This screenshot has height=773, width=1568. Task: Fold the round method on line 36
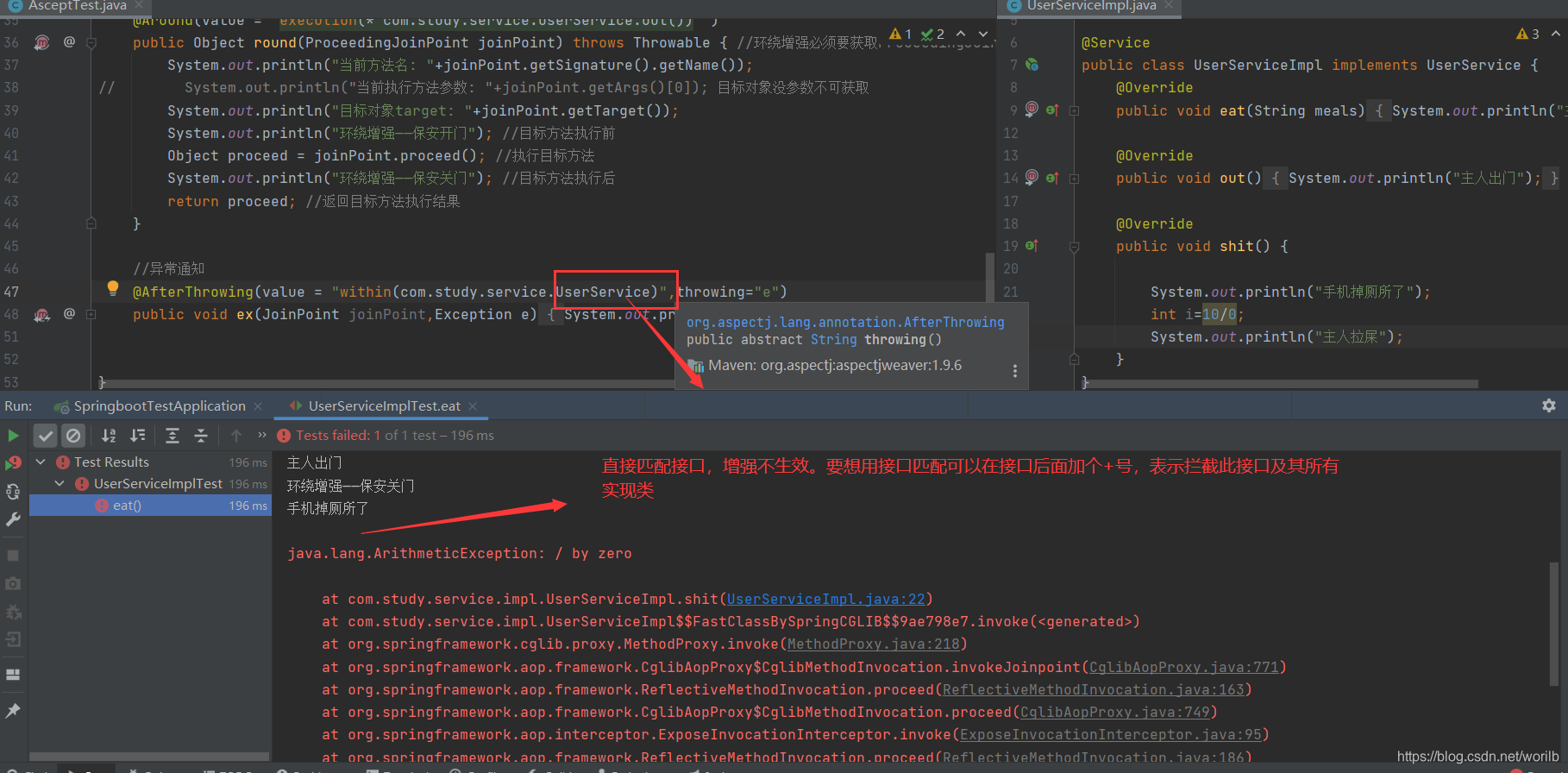point(91,42)
